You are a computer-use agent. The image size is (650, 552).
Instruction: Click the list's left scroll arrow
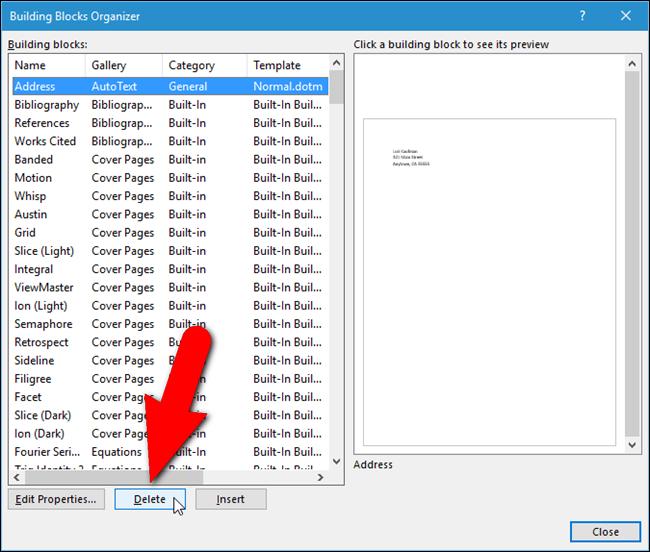tap(17, 477)
